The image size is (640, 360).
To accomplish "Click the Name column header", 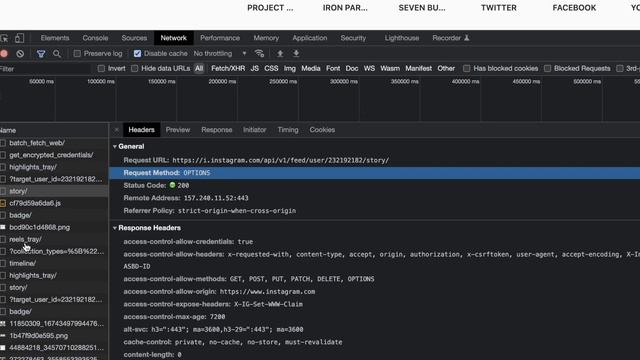I will tap(54, 130).
